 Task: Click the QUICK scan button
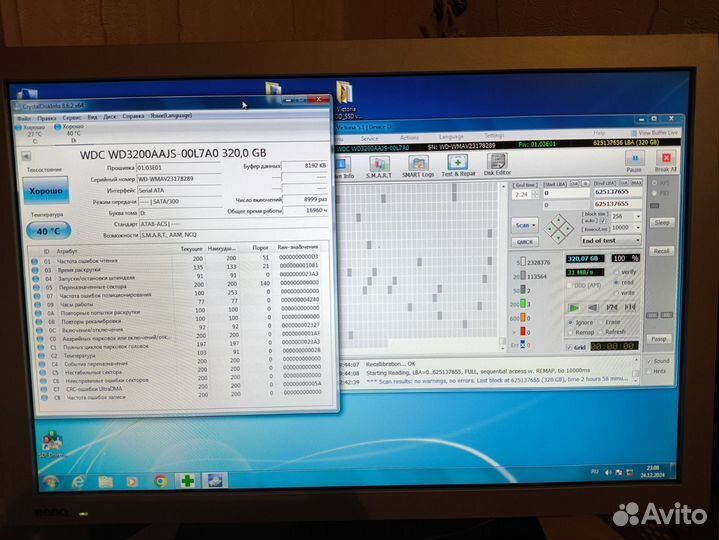coord(524,240)
